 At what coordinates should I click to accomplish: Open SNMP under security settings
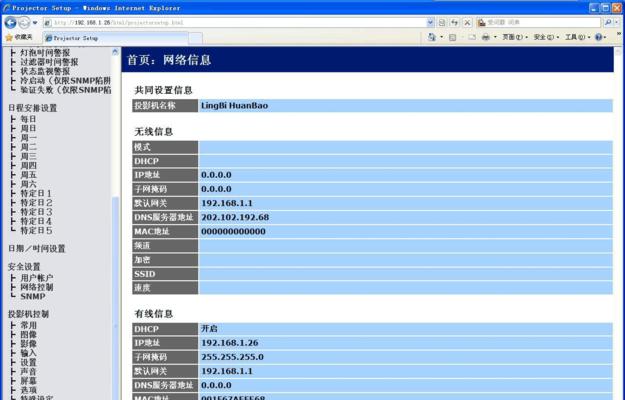coord(33,296)
